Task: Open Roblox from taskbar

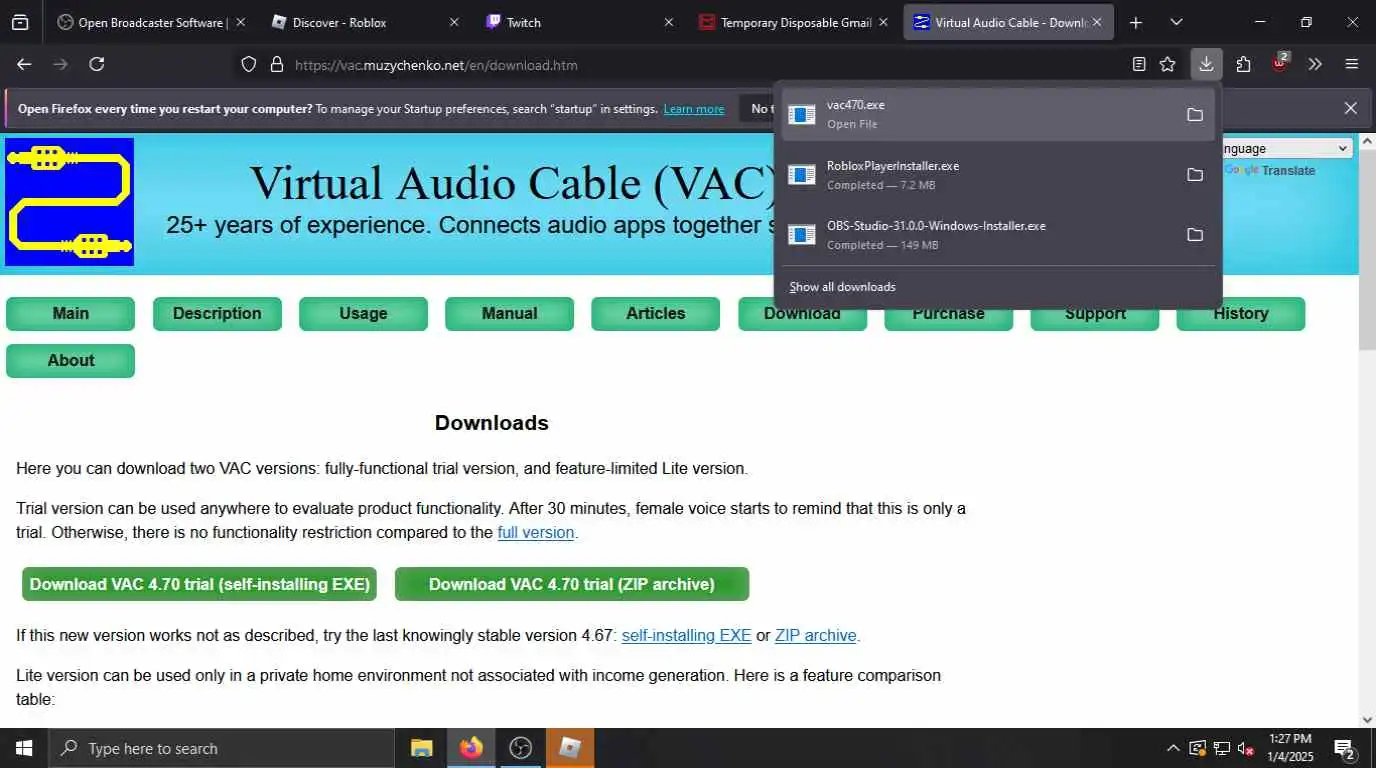Action: [x=570, y=748]
